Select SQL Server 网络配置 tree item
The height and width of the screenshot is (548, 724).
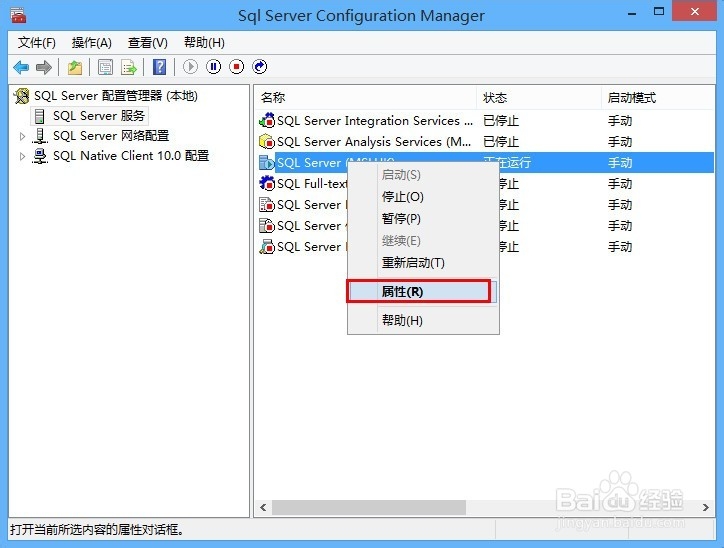pyautogui.click(x=111, y=136)
